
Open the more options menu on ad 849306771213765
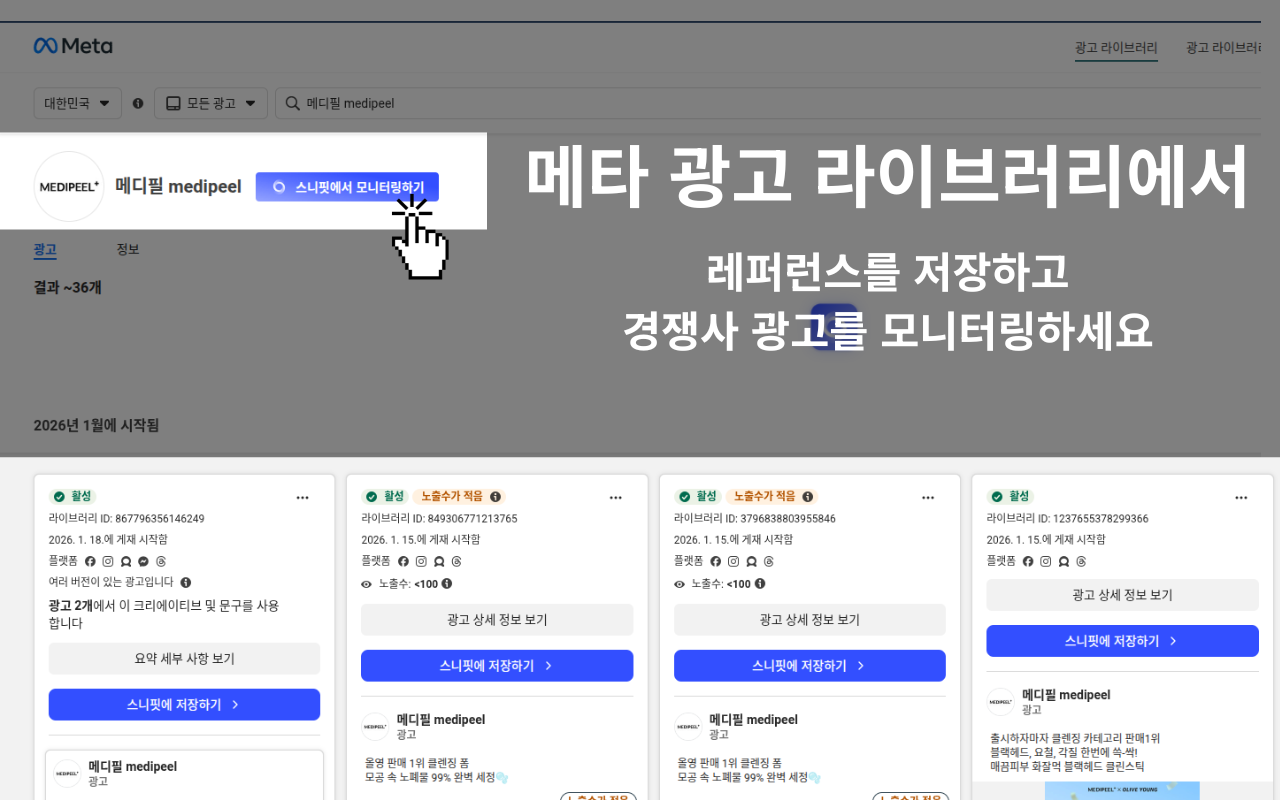(x=616, y=497)
